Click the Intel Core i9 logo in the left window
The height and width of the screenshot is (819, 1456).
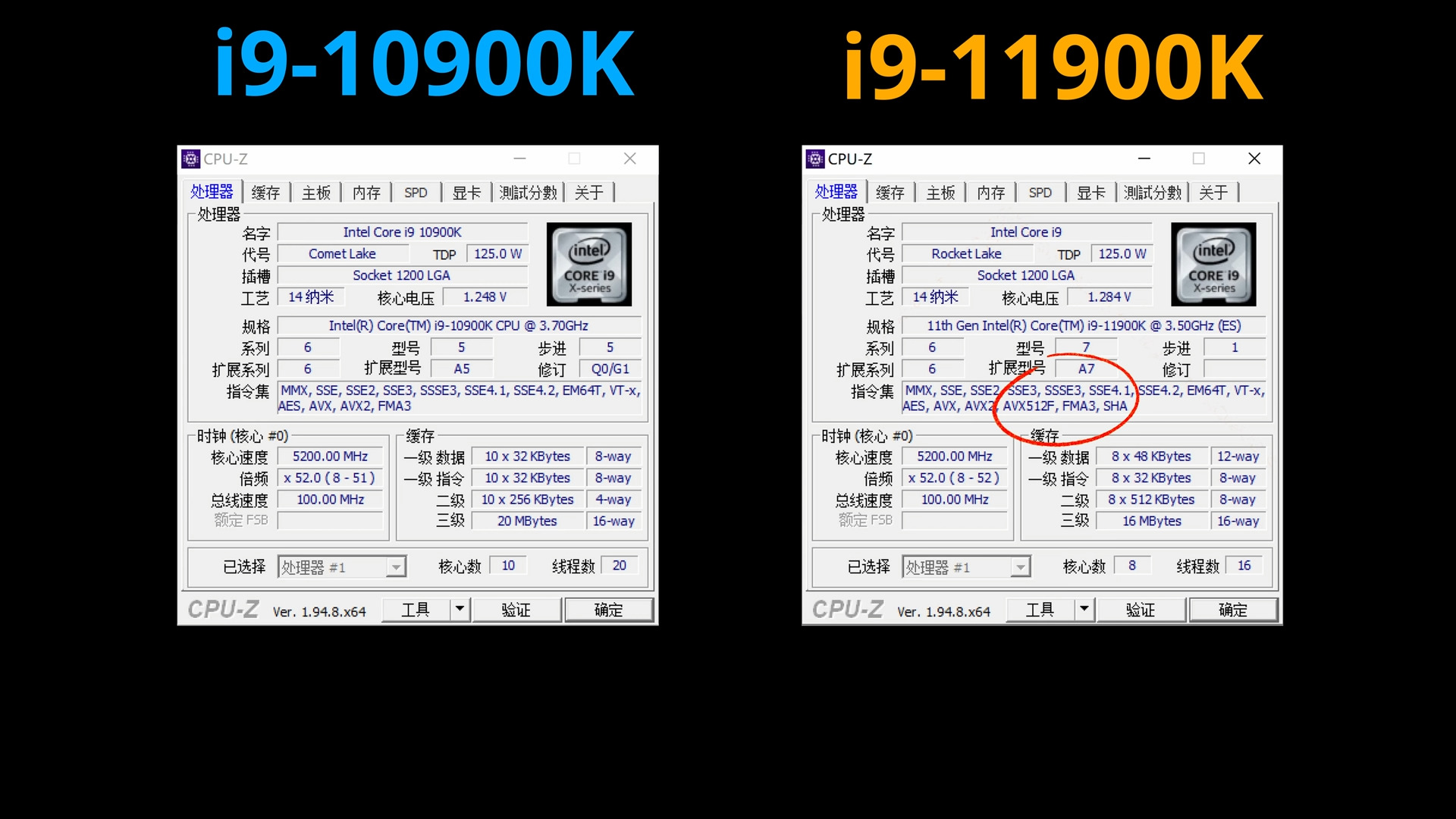click(589, 264)
